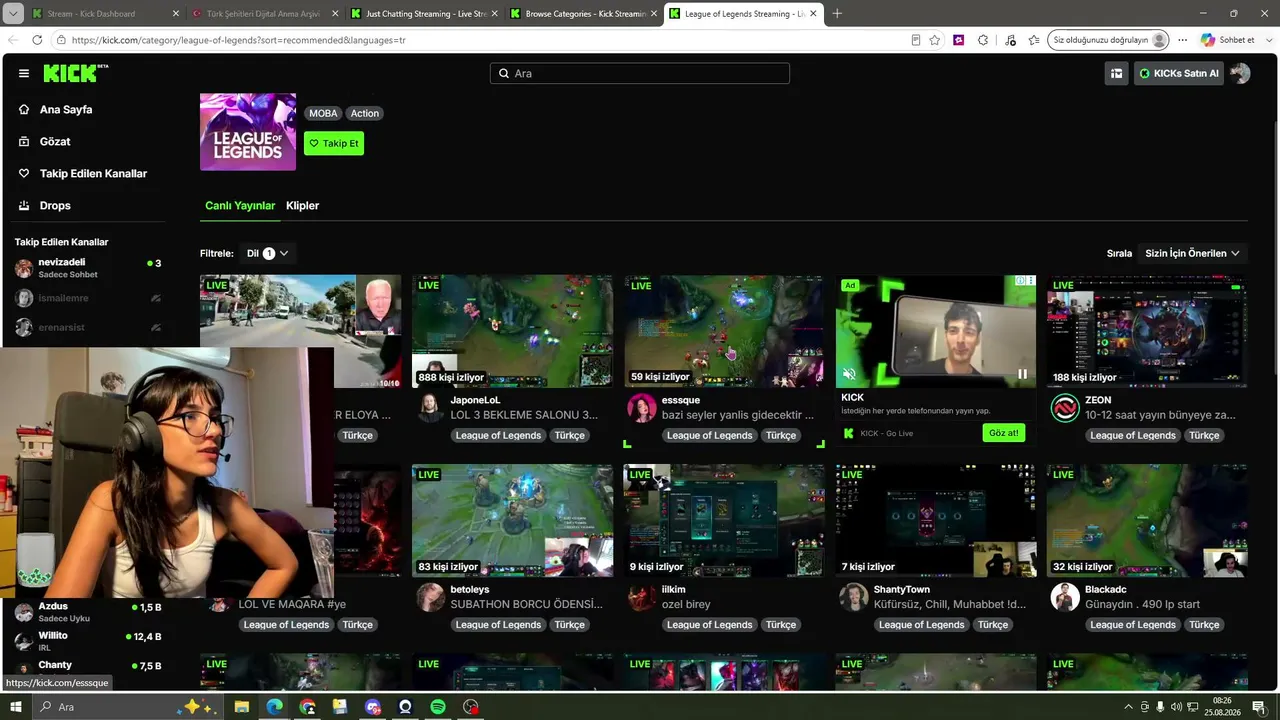Screen dimensions: 1280x720
Task: Open Takip Edilen Kanallar sidebar item
Action: tap(84, 173)
